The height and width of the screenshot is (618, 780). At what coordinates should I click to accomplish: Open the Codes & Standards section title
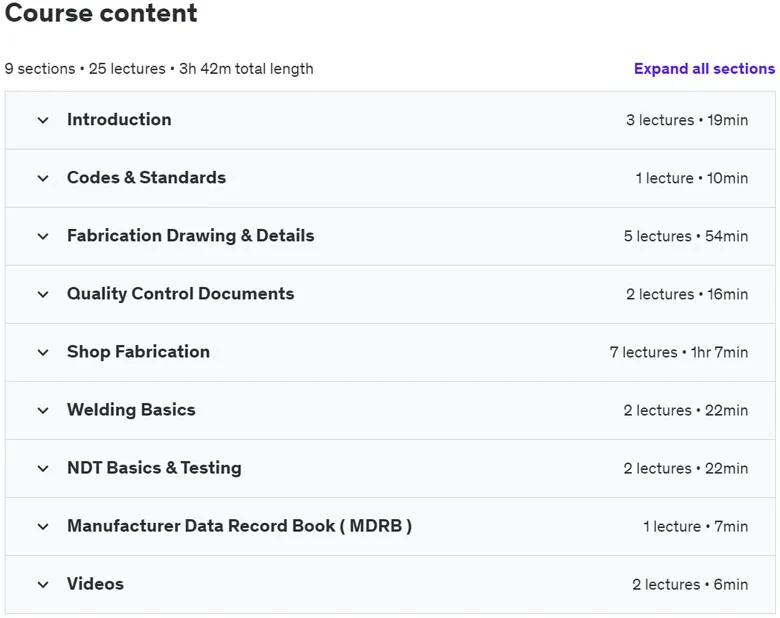click(x=146, y=178)
